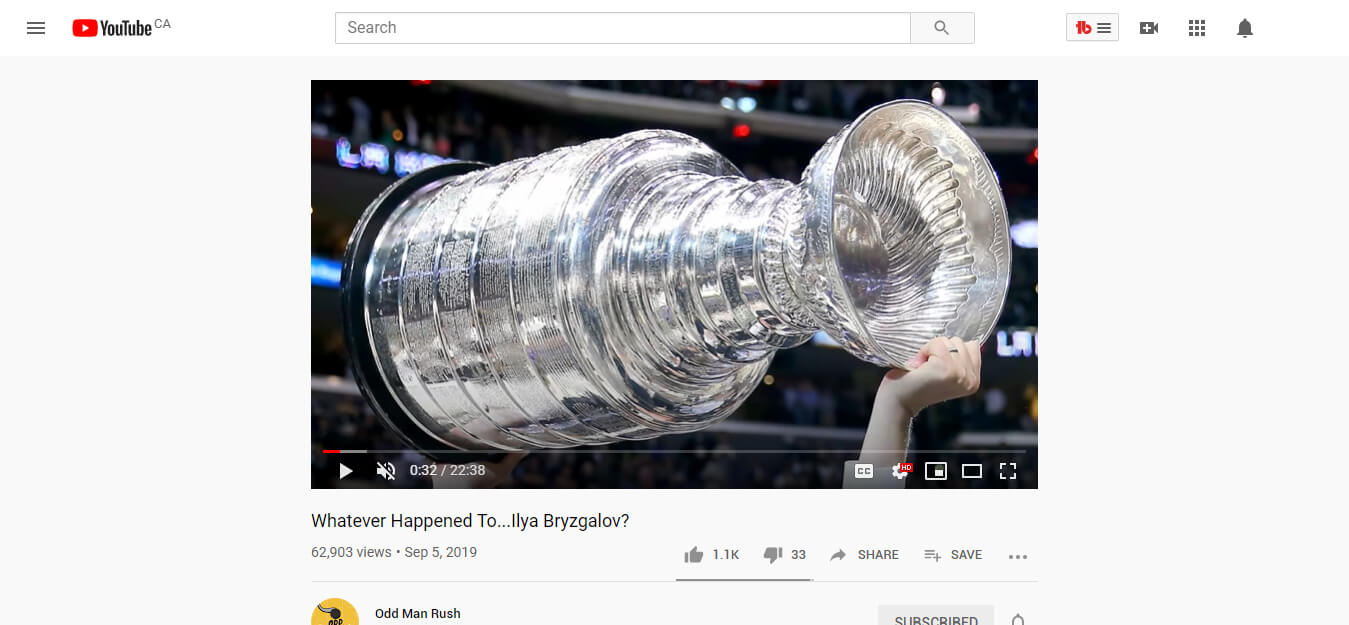Dislike the video with thumbs down
The image size is (1349, 625).
784,554
